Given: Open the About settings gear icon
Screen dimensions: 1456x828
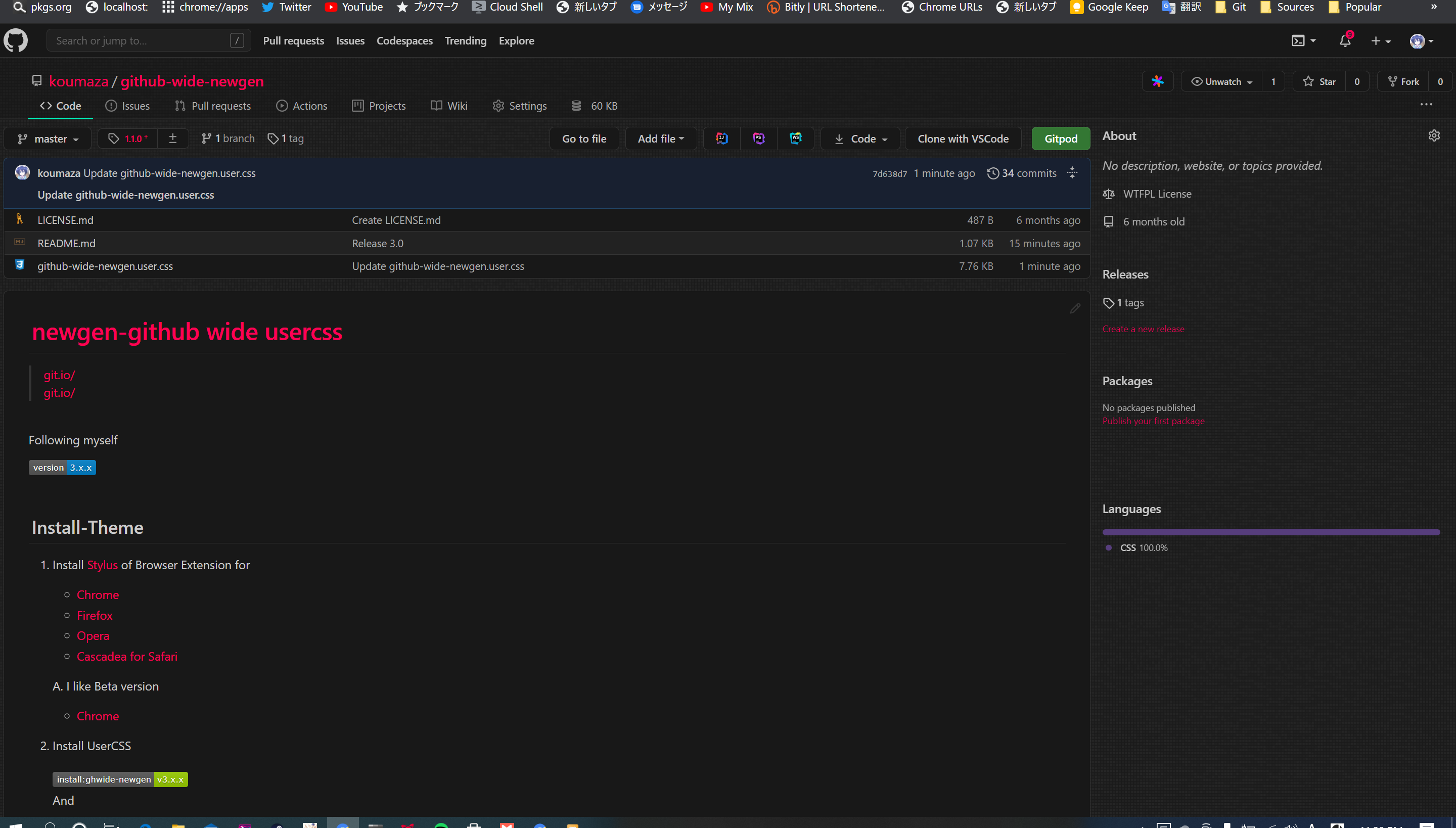Looking at the screenshot, I should 1434,135.
